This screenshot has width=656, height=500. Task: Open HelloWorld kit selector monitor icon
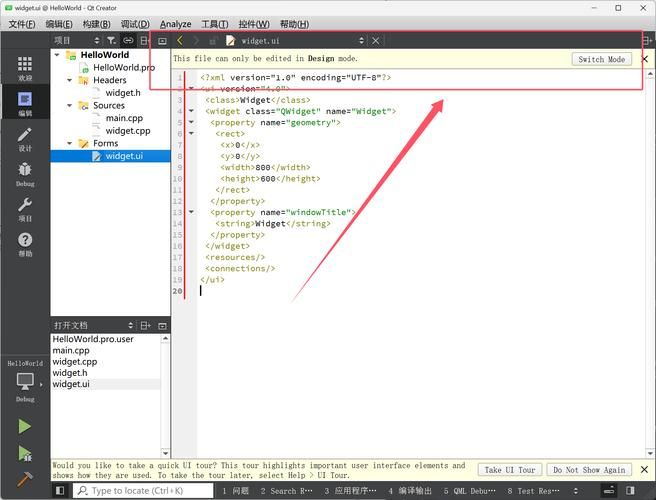[x=25, y=381]
